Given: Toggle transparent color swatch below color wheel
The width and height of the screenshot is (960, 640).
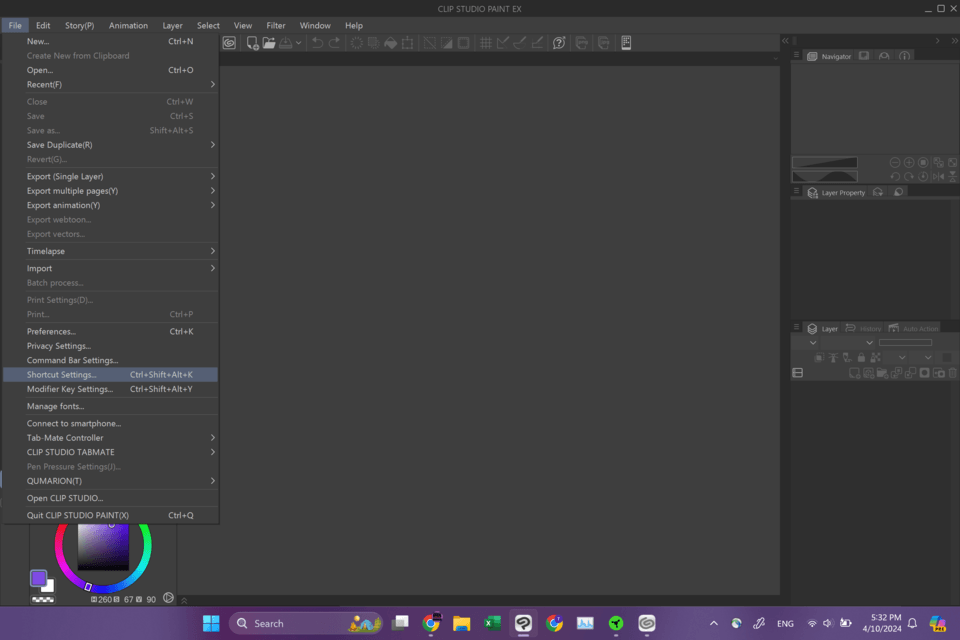Looking at the screenshot, I should [43, 600].
